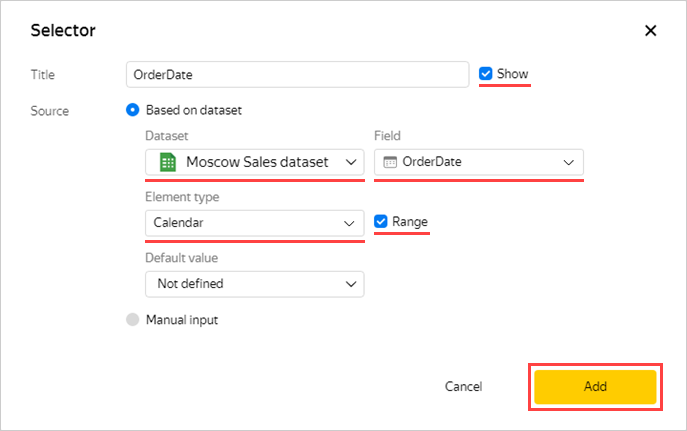
Task: Click the chevron arrow of Dataset dropdown
Action: pyautogui.click(x=350, y=162)
